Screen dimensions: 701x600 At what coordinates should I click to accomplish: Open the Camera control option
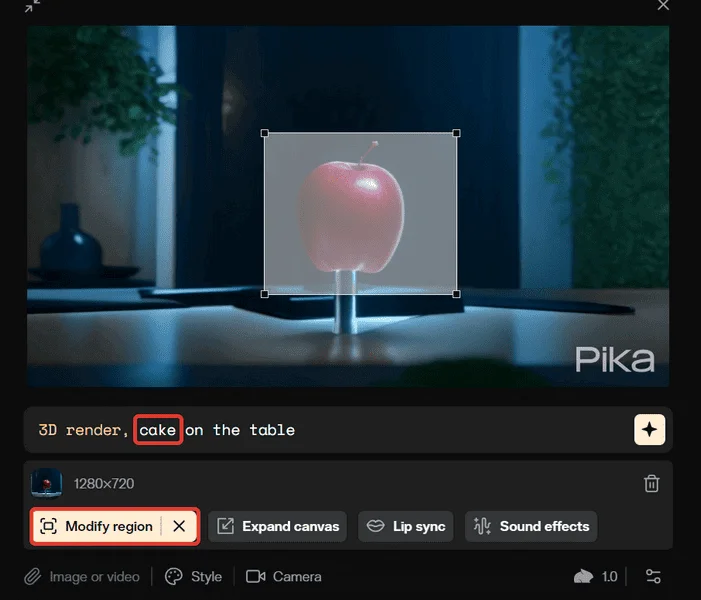283,576
